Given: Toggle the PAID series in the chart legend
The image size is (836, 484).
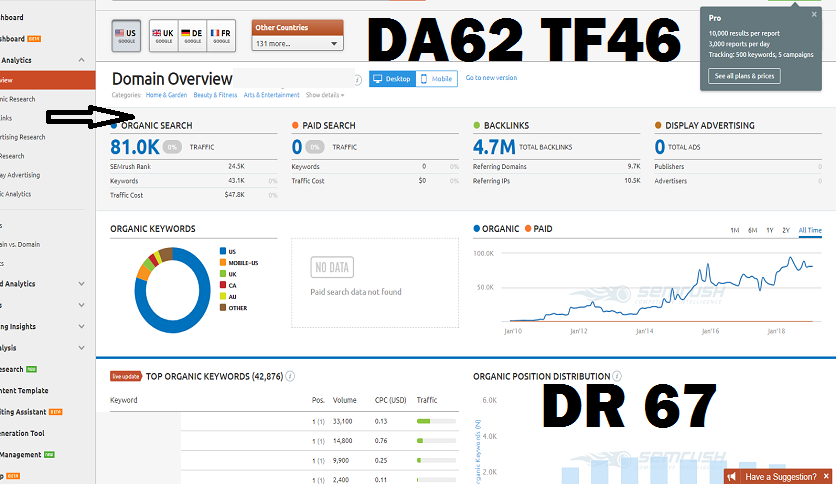Looking at the screenshot, I should [538, 229].
